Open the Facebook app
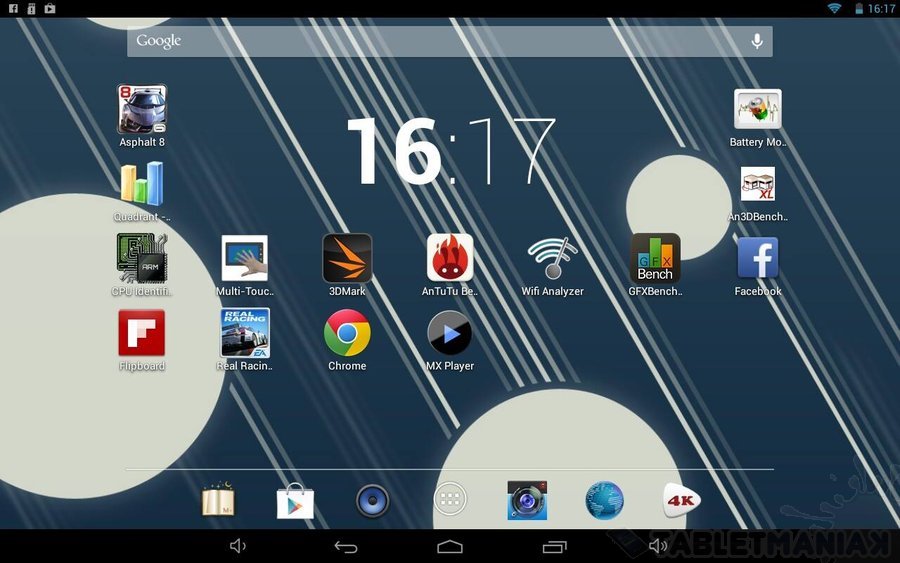900x563 pixels. (x=758, y=258)
